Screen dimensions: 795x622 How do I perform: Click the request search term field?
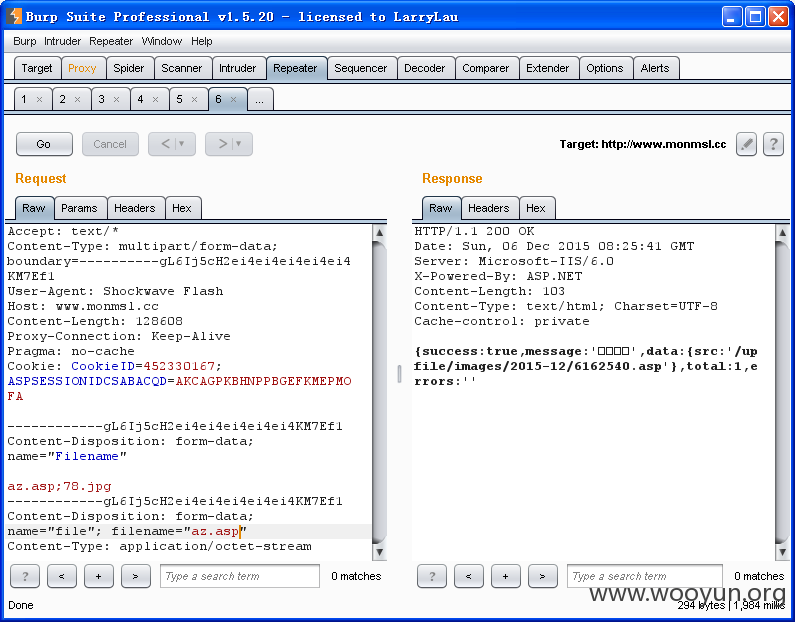[x=240, y=576]
